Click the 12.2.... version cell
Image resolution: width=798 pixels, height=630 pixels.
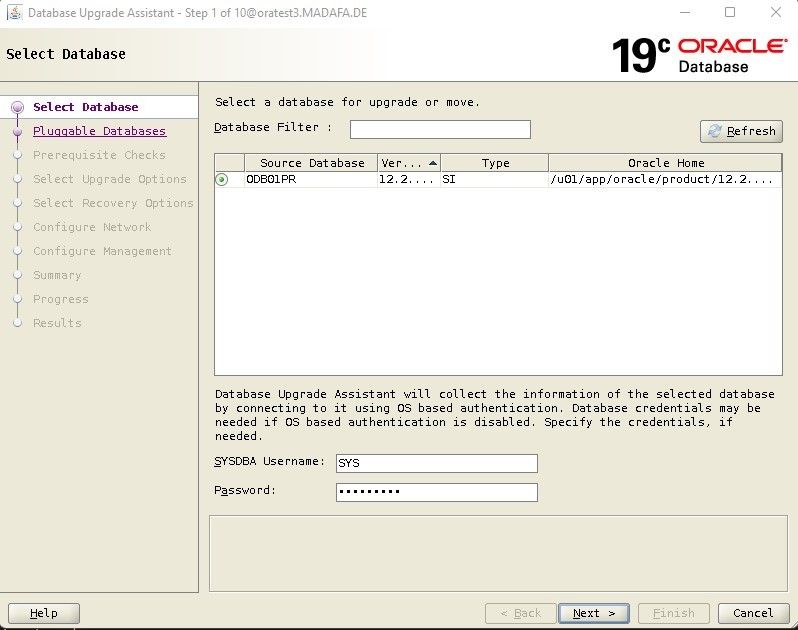click(x=409, y=179)
